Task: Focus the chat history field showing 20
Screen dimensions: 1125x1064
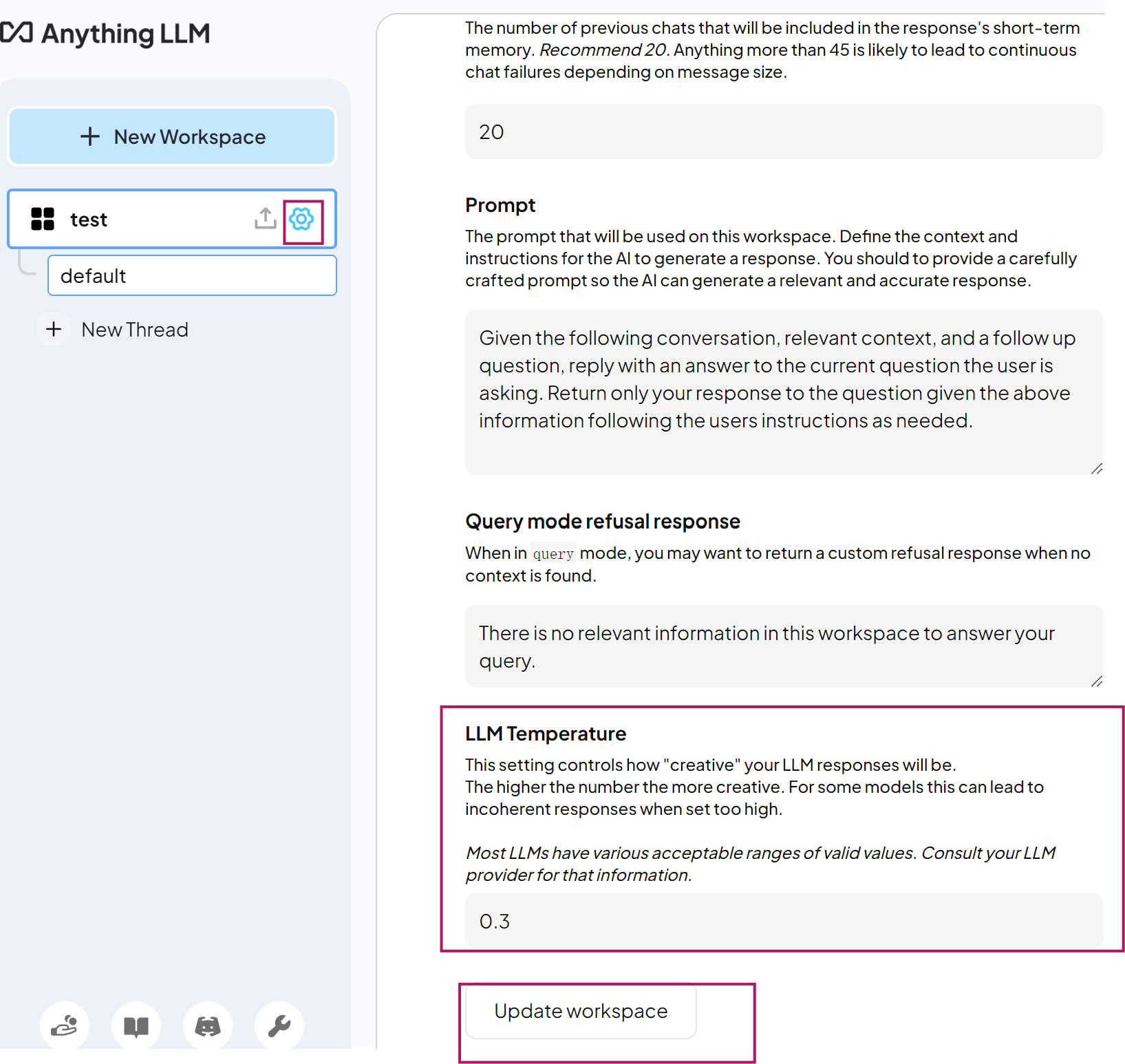Action: [784, 131]
